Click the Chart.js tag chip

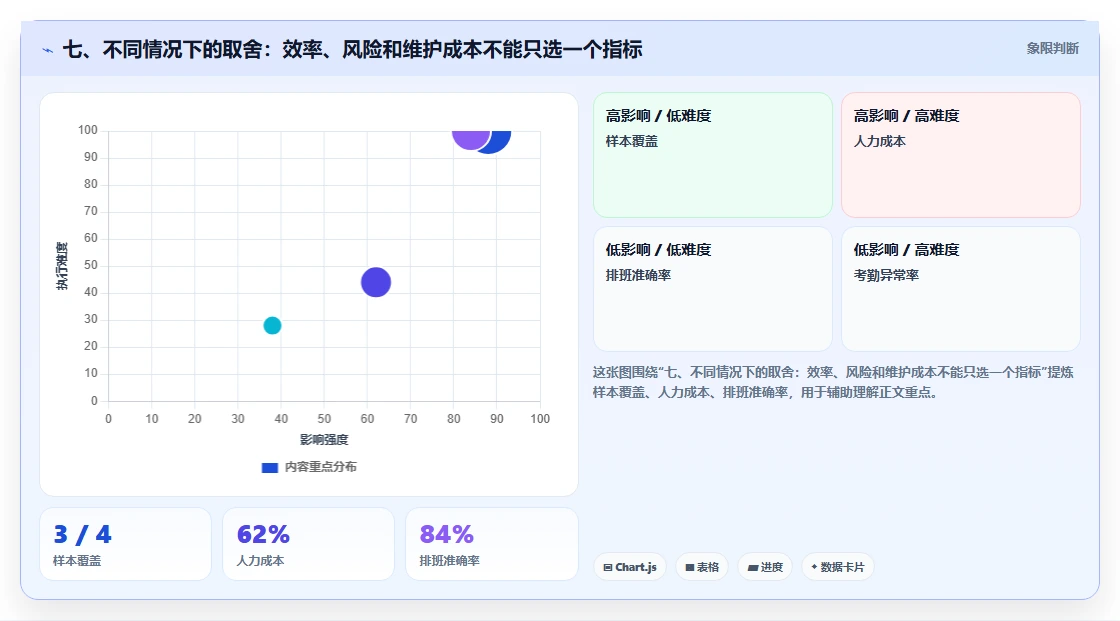630,567
